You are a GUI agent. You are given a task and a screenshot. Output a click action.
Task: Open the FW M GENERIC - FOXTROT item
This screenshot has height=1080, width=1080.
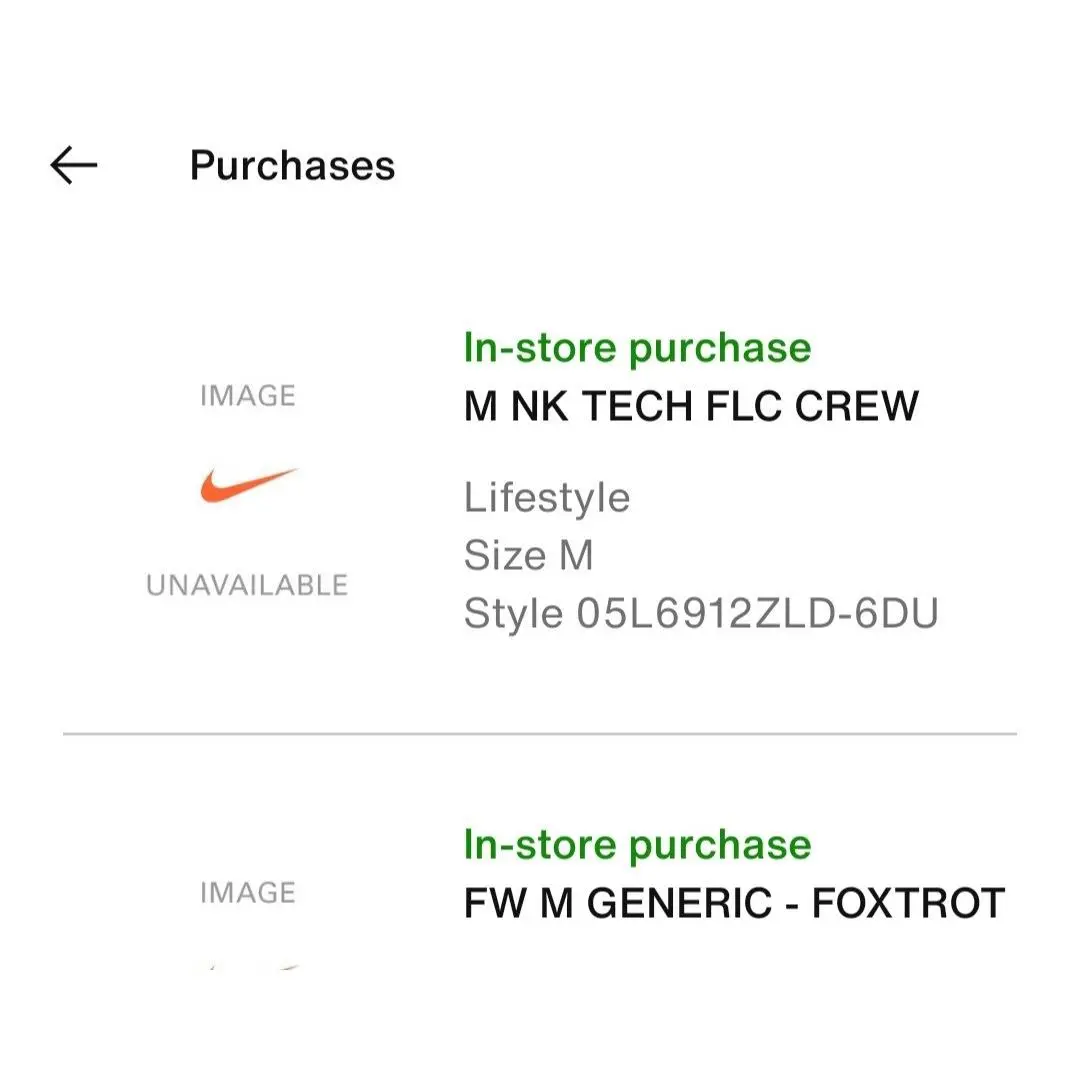734,903
